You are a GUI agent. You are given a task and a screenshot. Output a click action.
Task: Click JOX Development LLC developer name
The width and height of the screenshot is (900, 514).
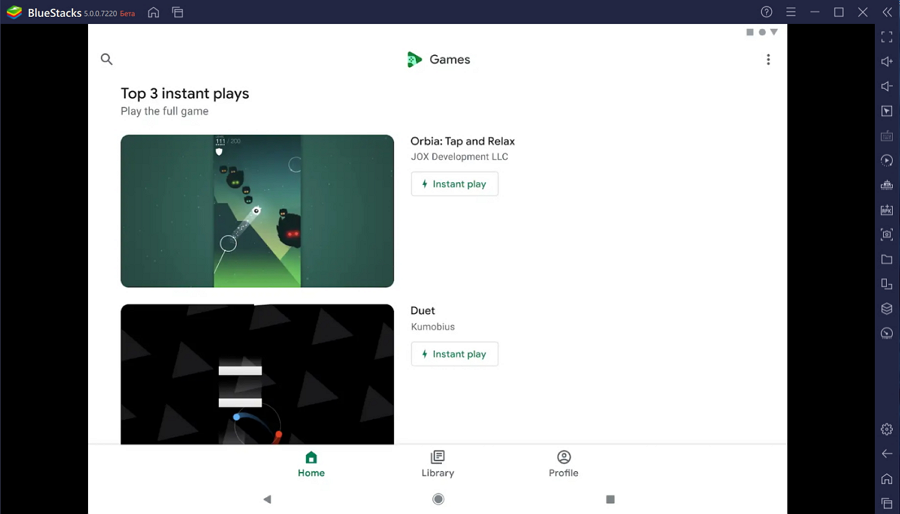pos(459,157)
